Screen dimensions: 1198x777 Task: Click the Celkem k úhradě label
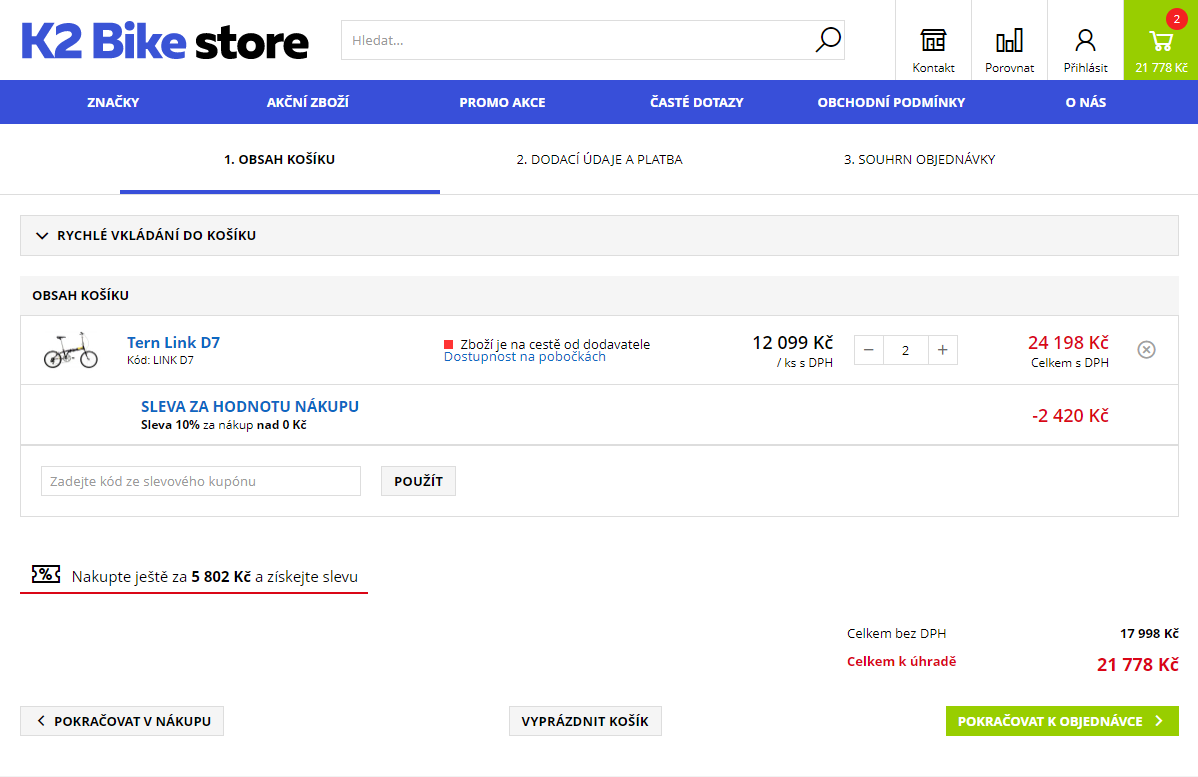902,662
